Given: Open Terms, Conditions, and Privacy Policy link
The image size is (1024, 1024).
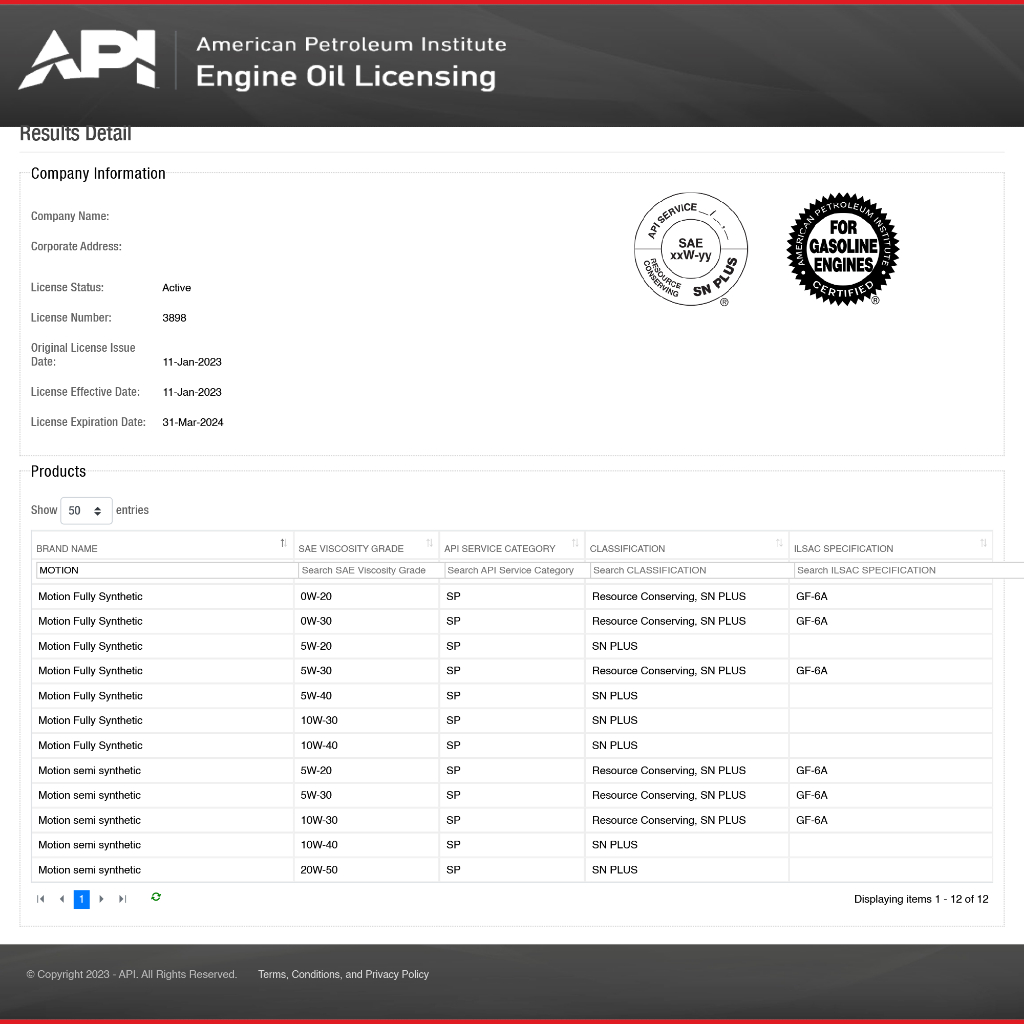Looking at the screenshot, I should [343, 974].
